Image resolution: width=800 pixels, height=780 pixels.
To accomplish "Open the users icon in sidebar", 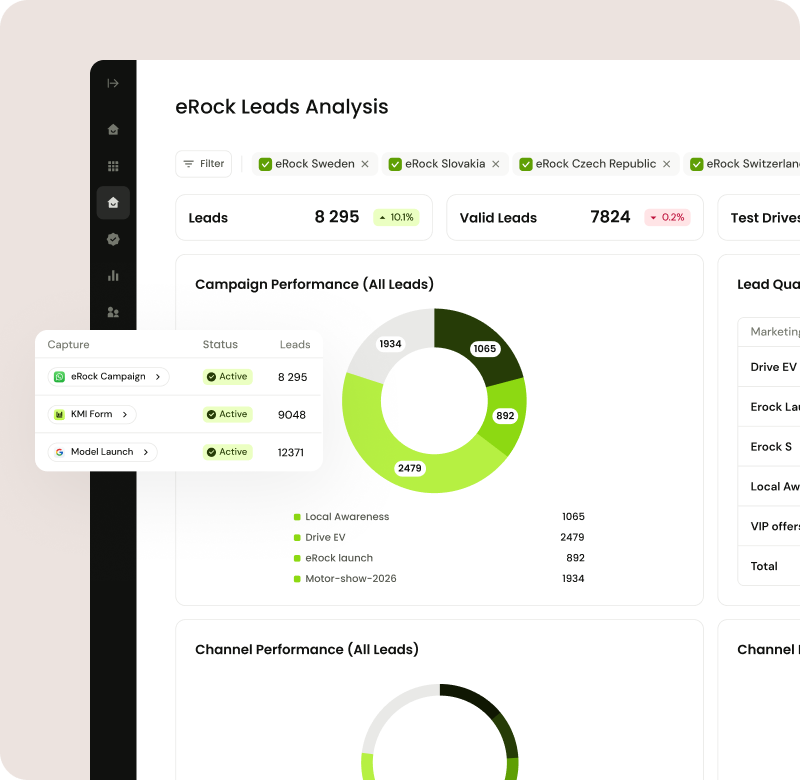I will 113,312.
